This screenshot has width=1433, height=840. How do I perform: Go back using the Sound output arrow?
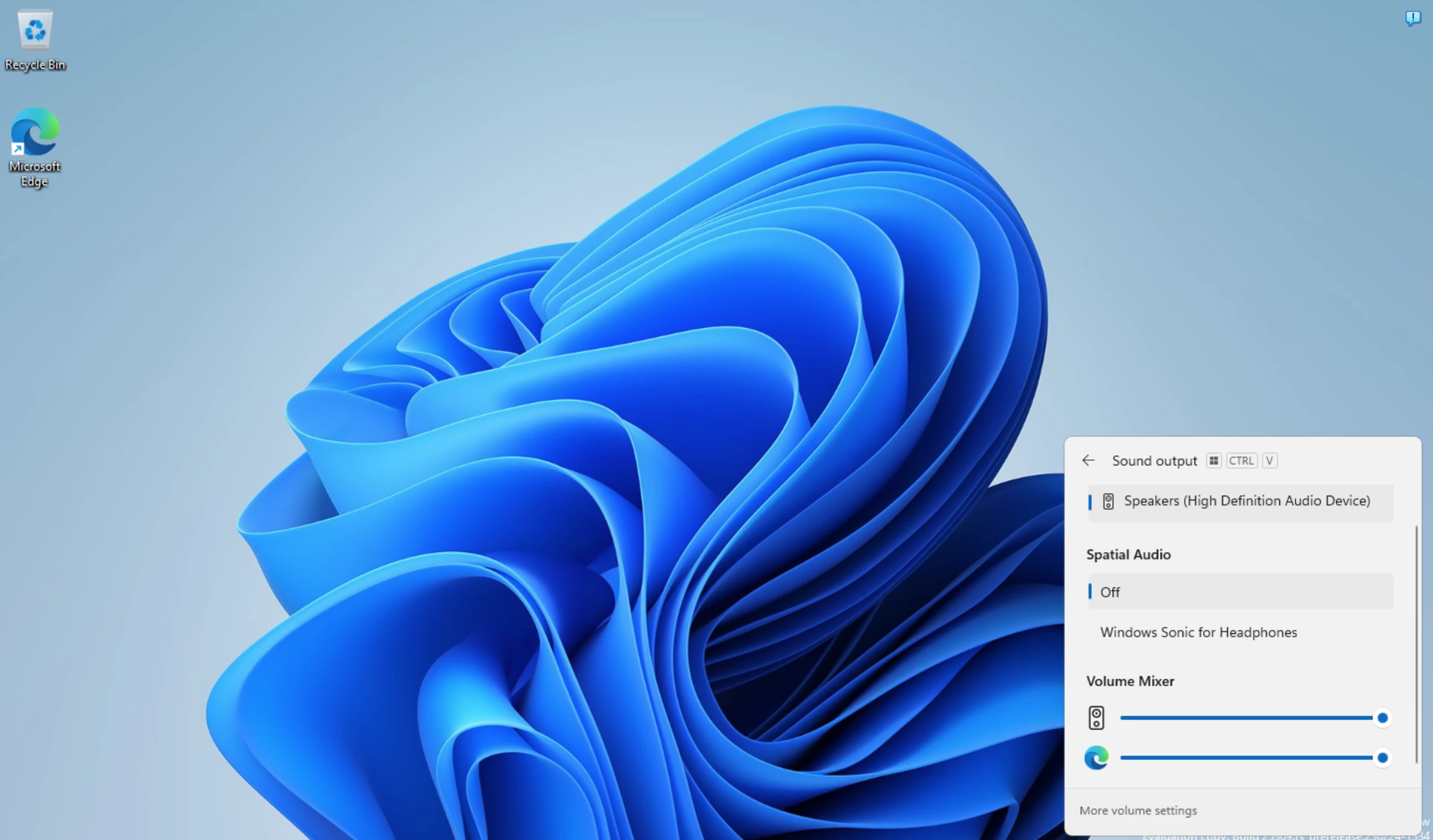(x=1088, y=460)
